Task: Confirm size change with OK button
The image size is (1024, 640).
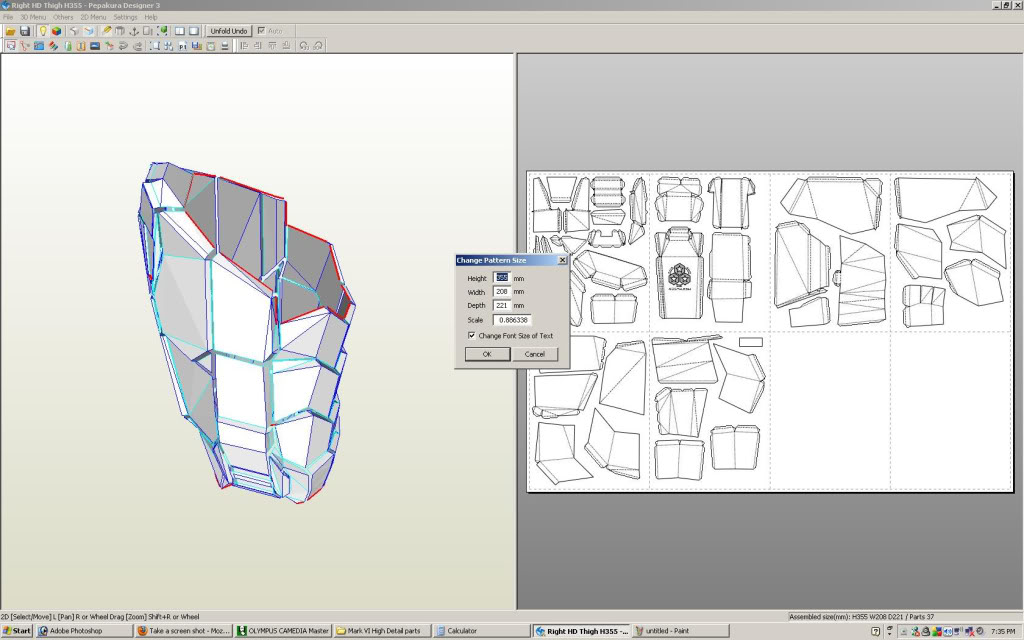Action: pyautogui.click(x=487, y=354)
